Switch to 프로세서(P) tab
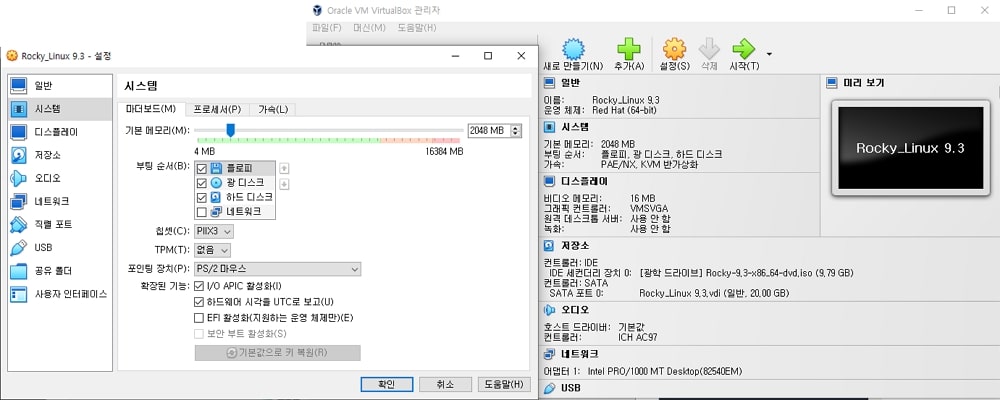Screen dimensions: 1000x400 (217, 109)
